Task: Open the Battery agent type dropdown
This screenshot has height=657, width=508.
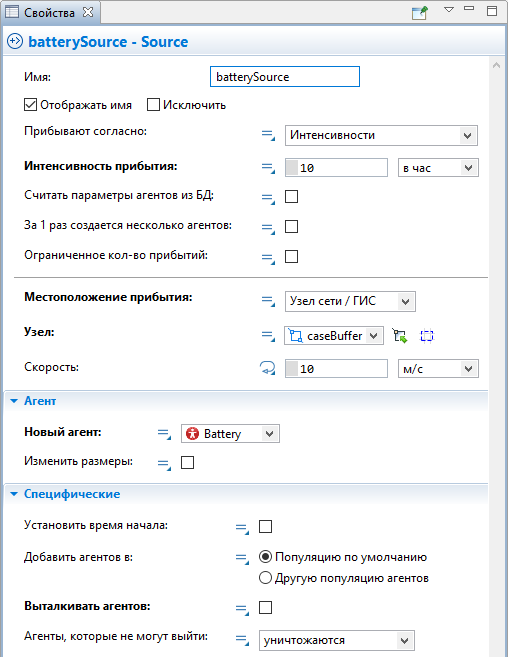Action: tap(230, 434)
